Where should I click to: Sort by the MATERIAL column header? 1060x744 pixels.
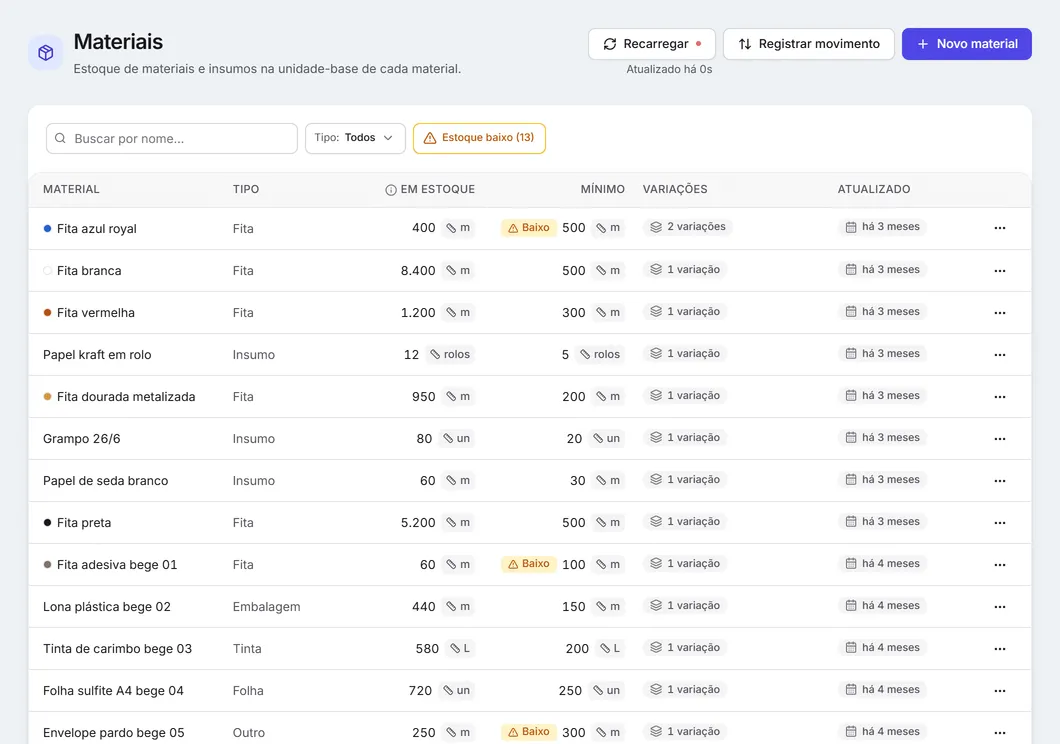point(71,190)
